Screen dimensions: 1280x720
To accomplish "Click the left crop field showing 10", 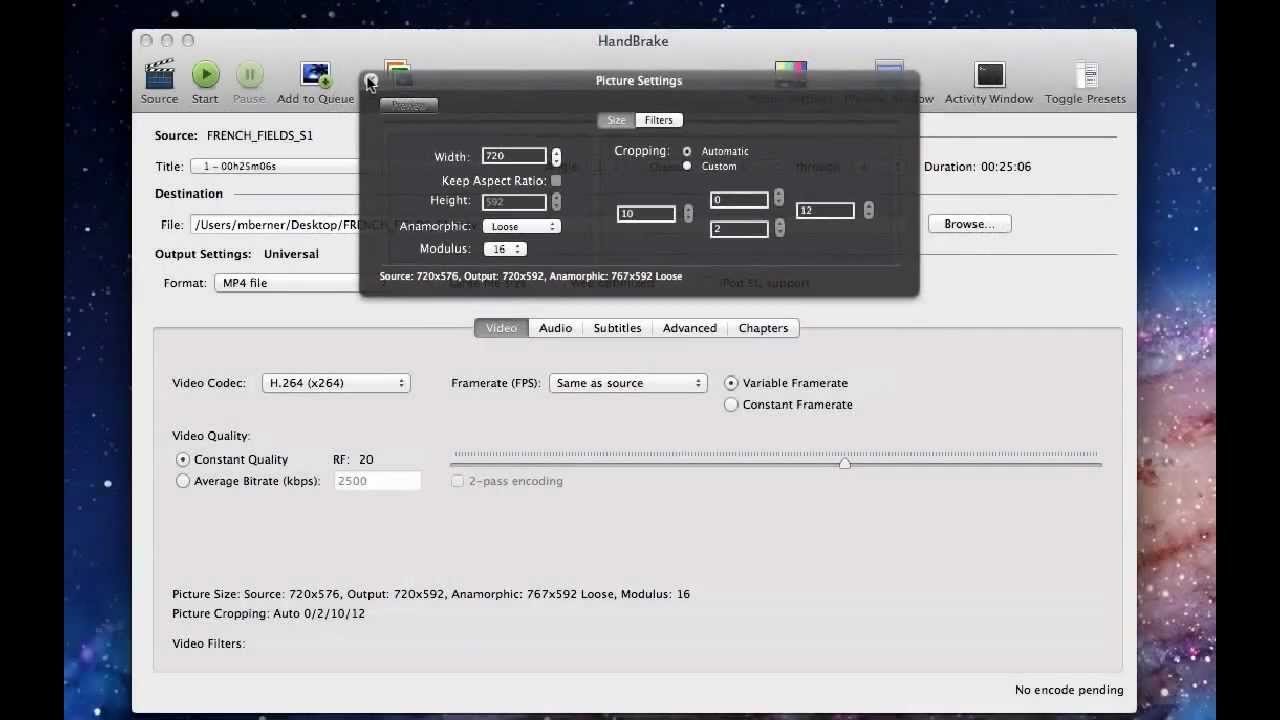I will click(646, 213).
